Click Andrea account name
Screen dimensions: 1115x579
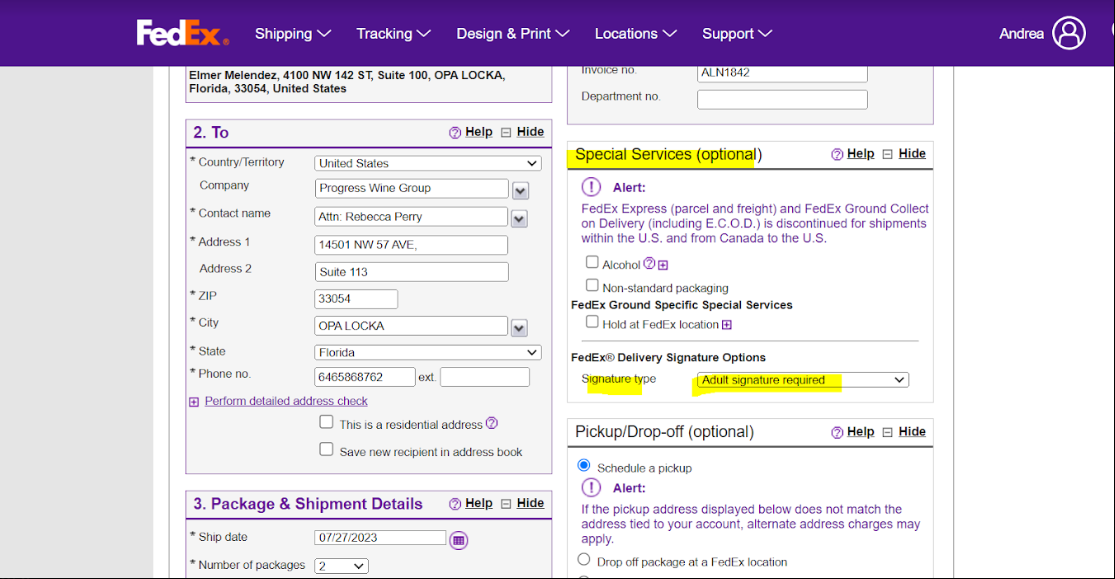coord(1021,33)
